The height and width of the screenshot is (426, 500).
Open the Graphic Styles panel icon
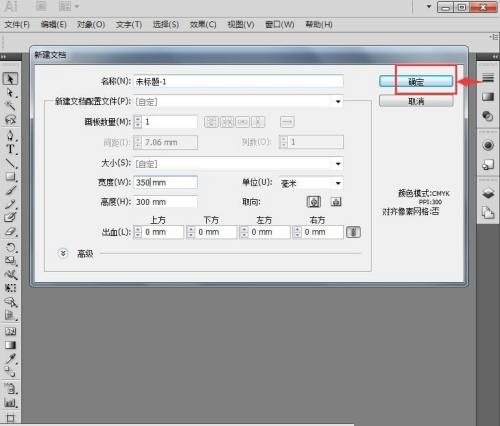coord(488,164)
